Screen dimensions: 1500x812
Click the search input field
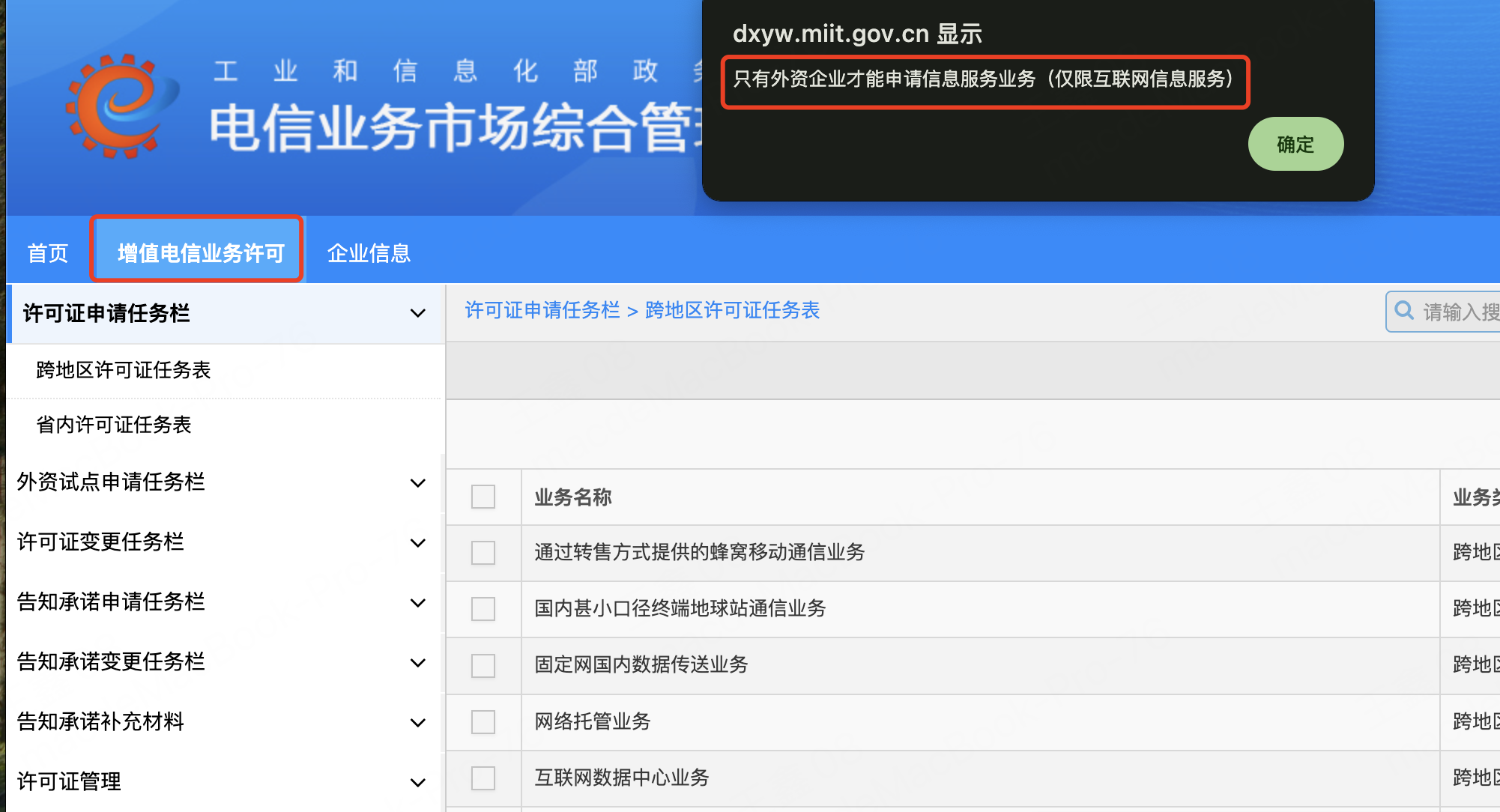(x=1460, y=312)
